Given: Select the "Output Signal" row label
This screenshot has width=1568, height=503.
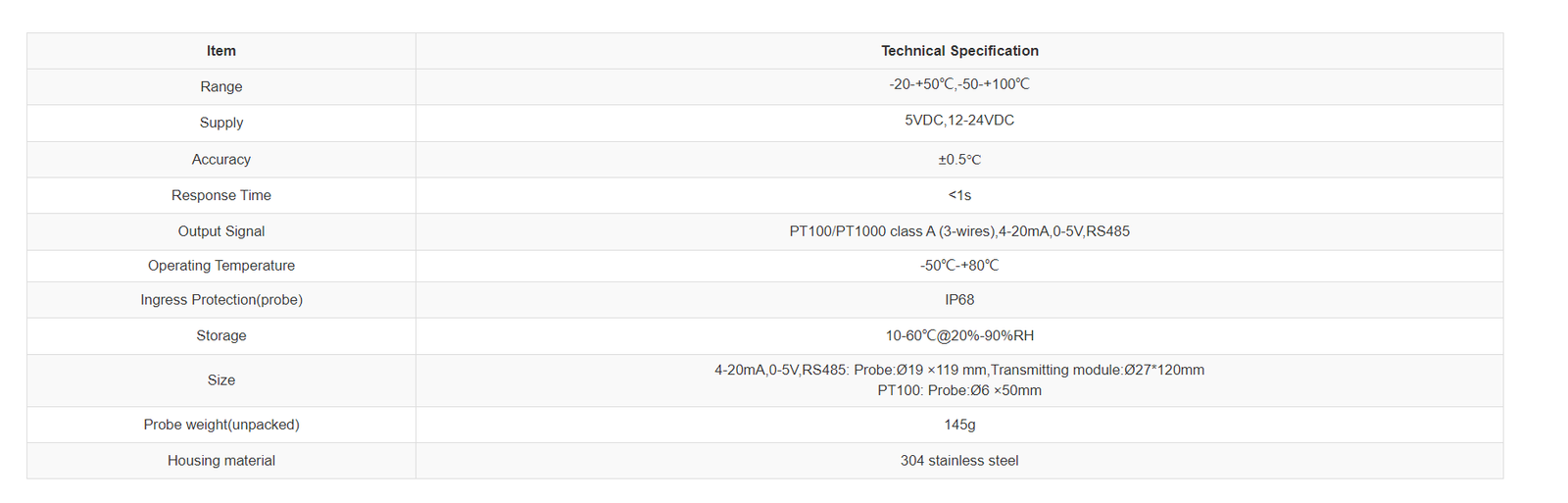Looking at the screenshot, I should [221, 231].
